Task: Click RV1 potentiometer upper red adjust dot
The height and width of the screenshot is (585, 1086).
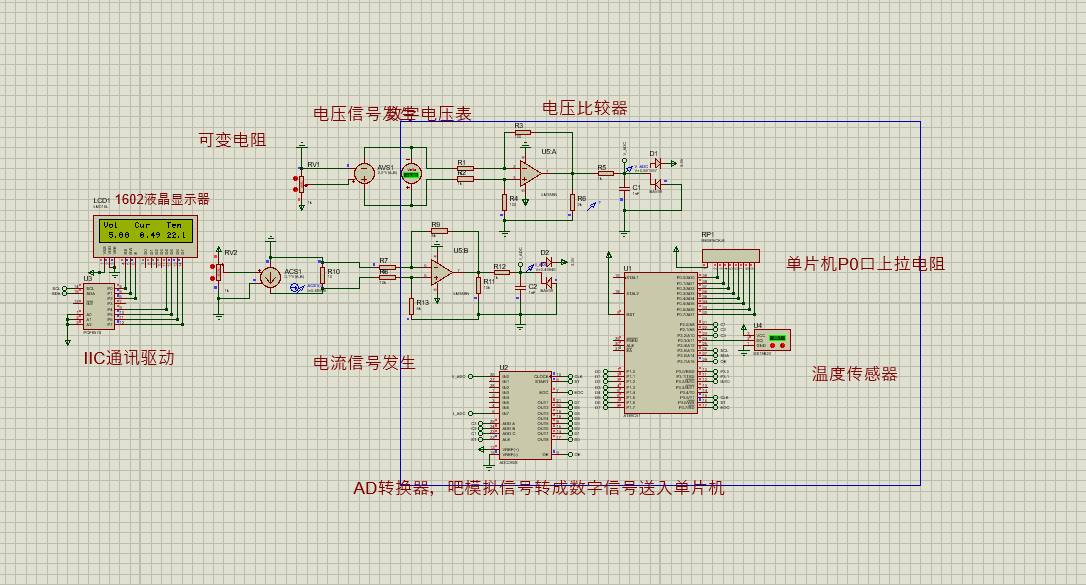Action: point(295,179)
